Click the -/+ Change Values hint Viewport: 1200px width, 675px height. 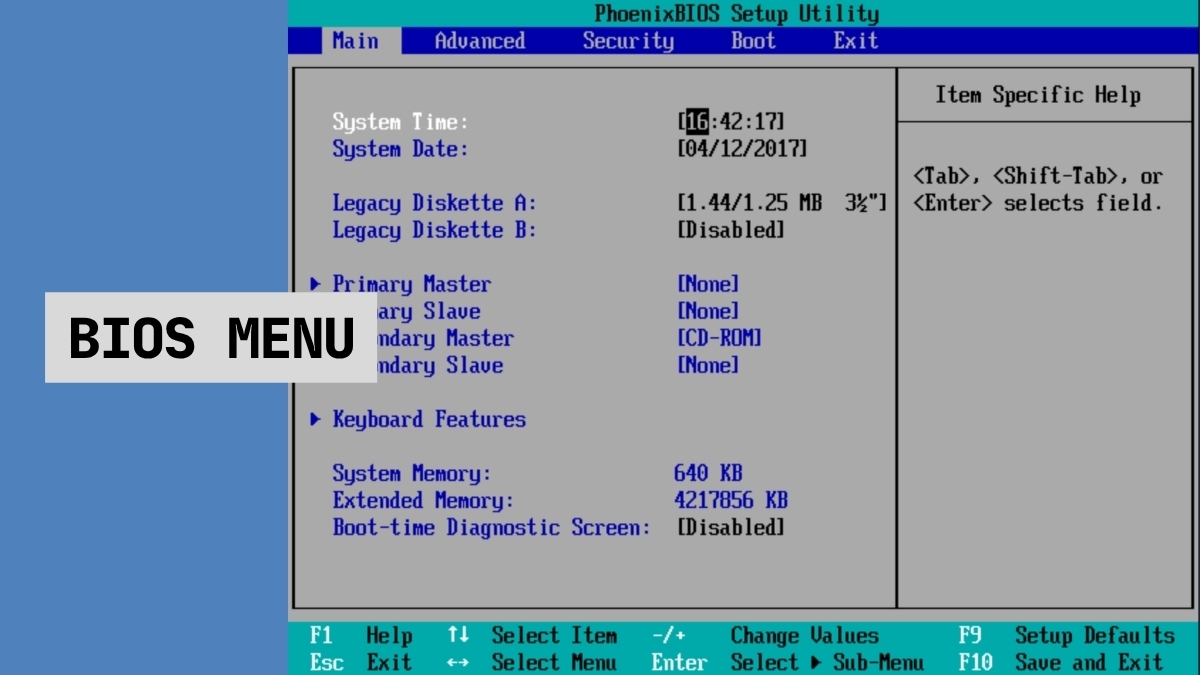point(765,636)
